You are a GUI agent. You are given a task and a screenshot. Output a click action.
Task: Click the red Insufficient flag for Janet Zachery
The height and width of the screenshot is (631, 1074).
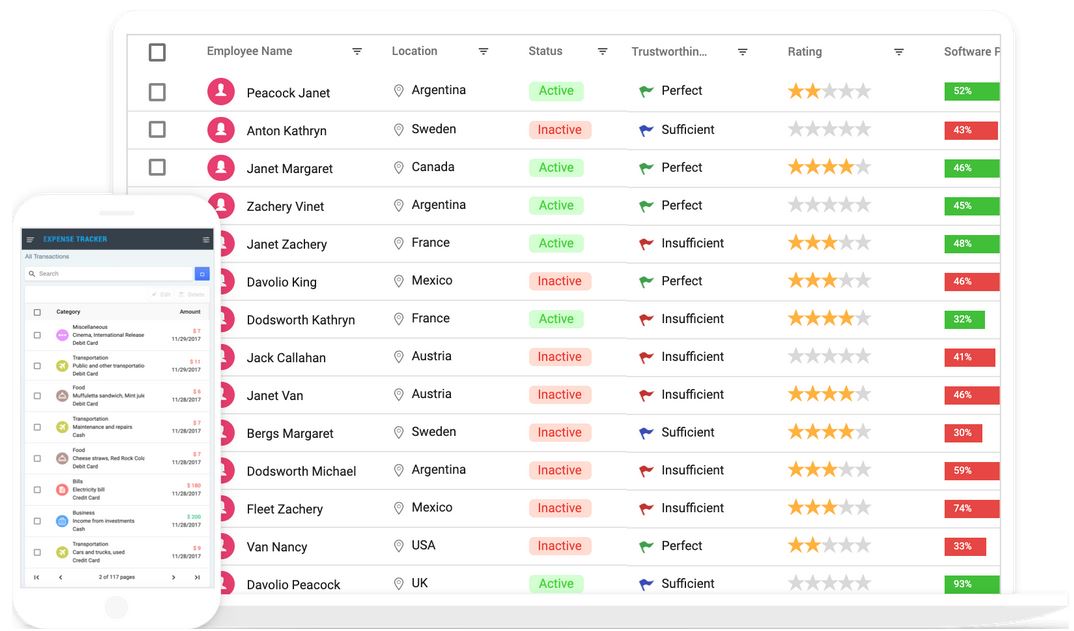(646, 243)
